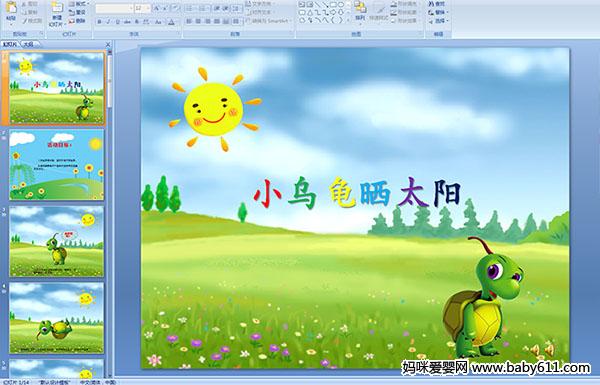Click the strikethrough text icon
Viewport: 600px width, 385px height.
[127, 22]
